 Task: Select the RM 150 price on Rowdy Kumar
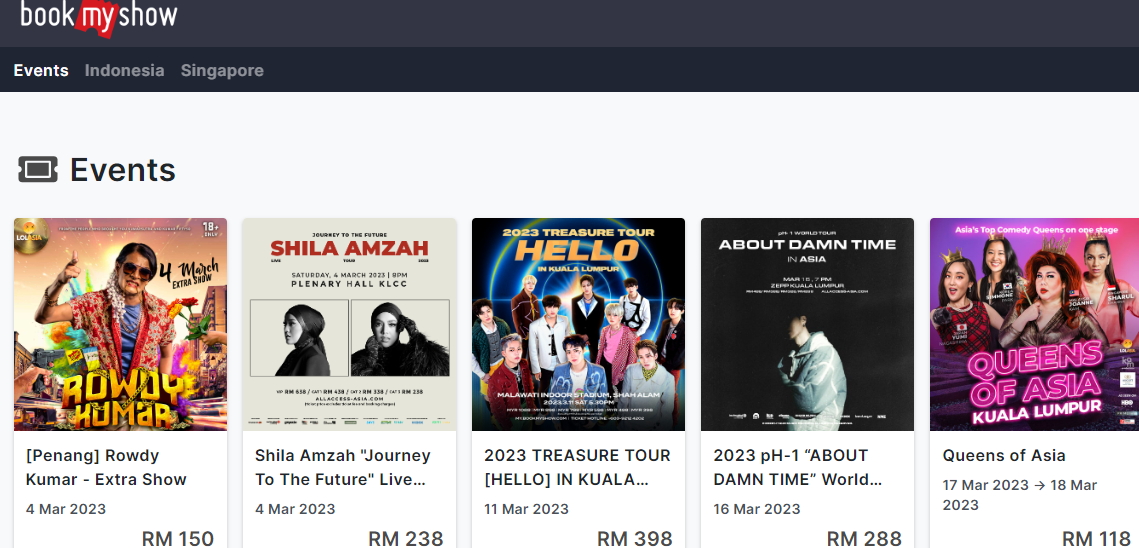click(178, 539)
